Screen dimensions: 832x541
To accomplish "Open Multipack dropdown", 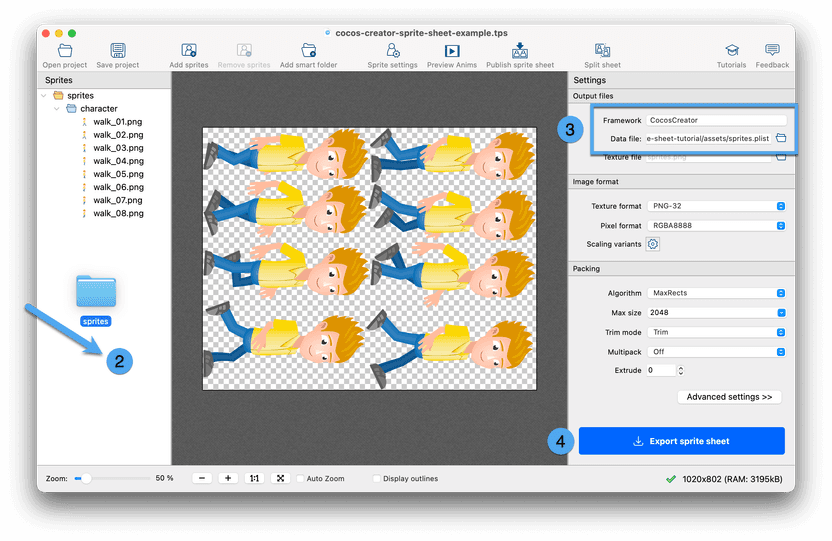I will click(716, 352).
